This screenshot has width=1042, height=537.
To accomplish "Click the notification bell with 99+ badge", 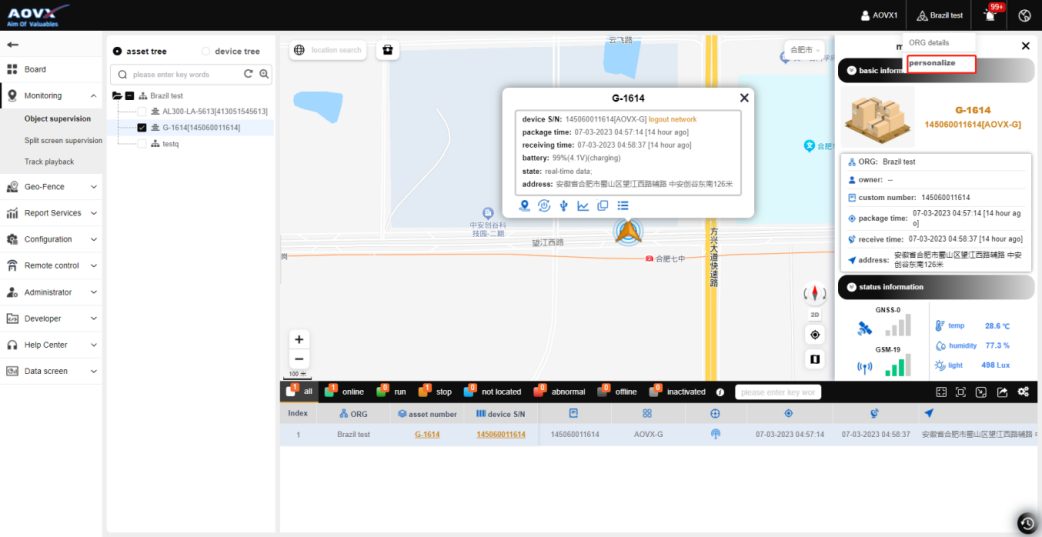I will [x=991, y=15].
